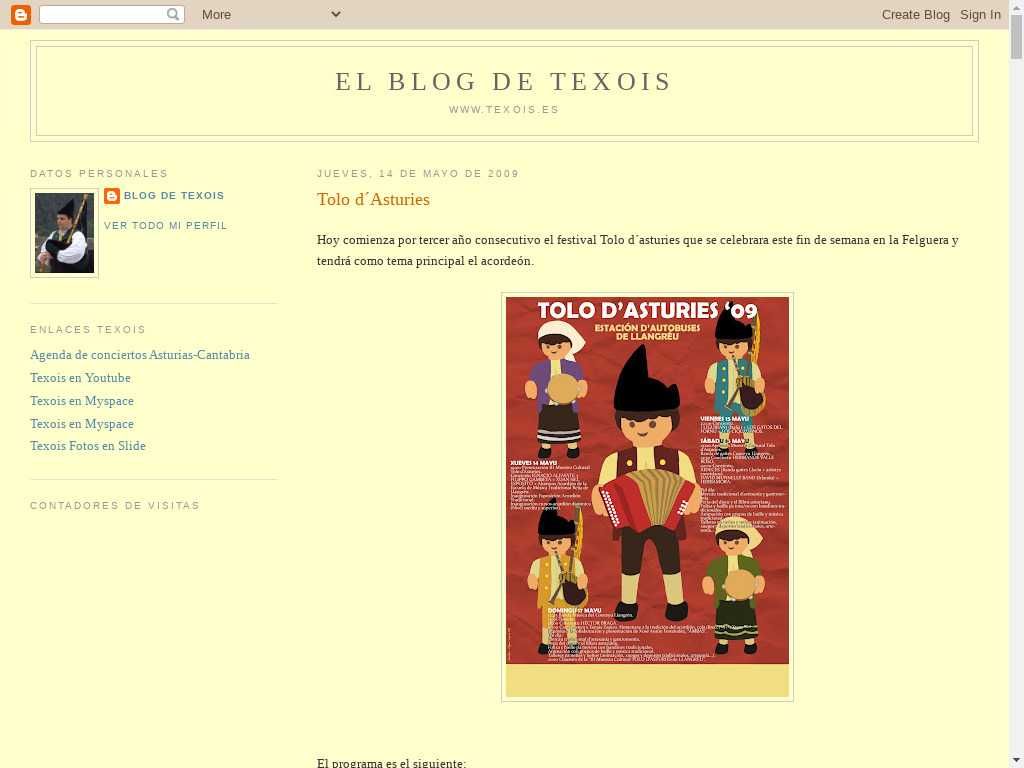This screenshot has width=1024, height=768.
Task: Focus the Blogger navbar search field
Action: point(112,14)
